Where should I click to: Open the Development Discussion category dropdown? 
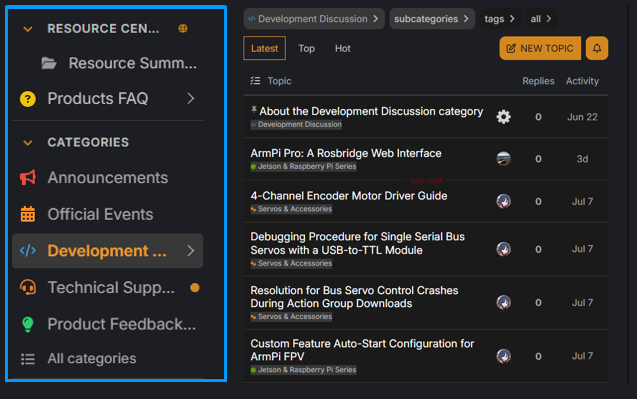pos(314,19)
